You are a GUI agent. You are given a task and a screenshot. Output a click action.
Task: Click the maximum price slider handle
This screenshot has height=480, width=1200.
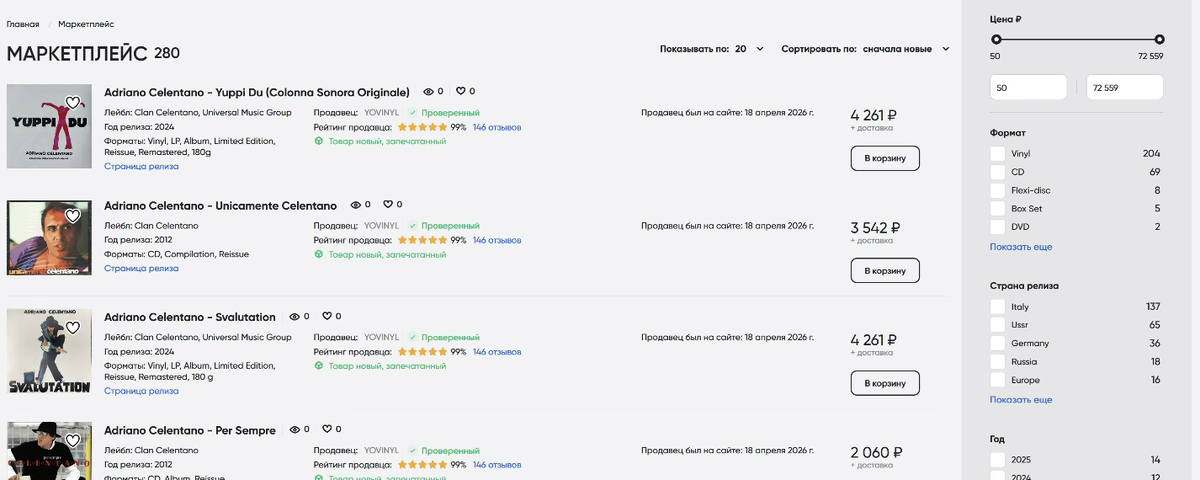(1159, 39)
